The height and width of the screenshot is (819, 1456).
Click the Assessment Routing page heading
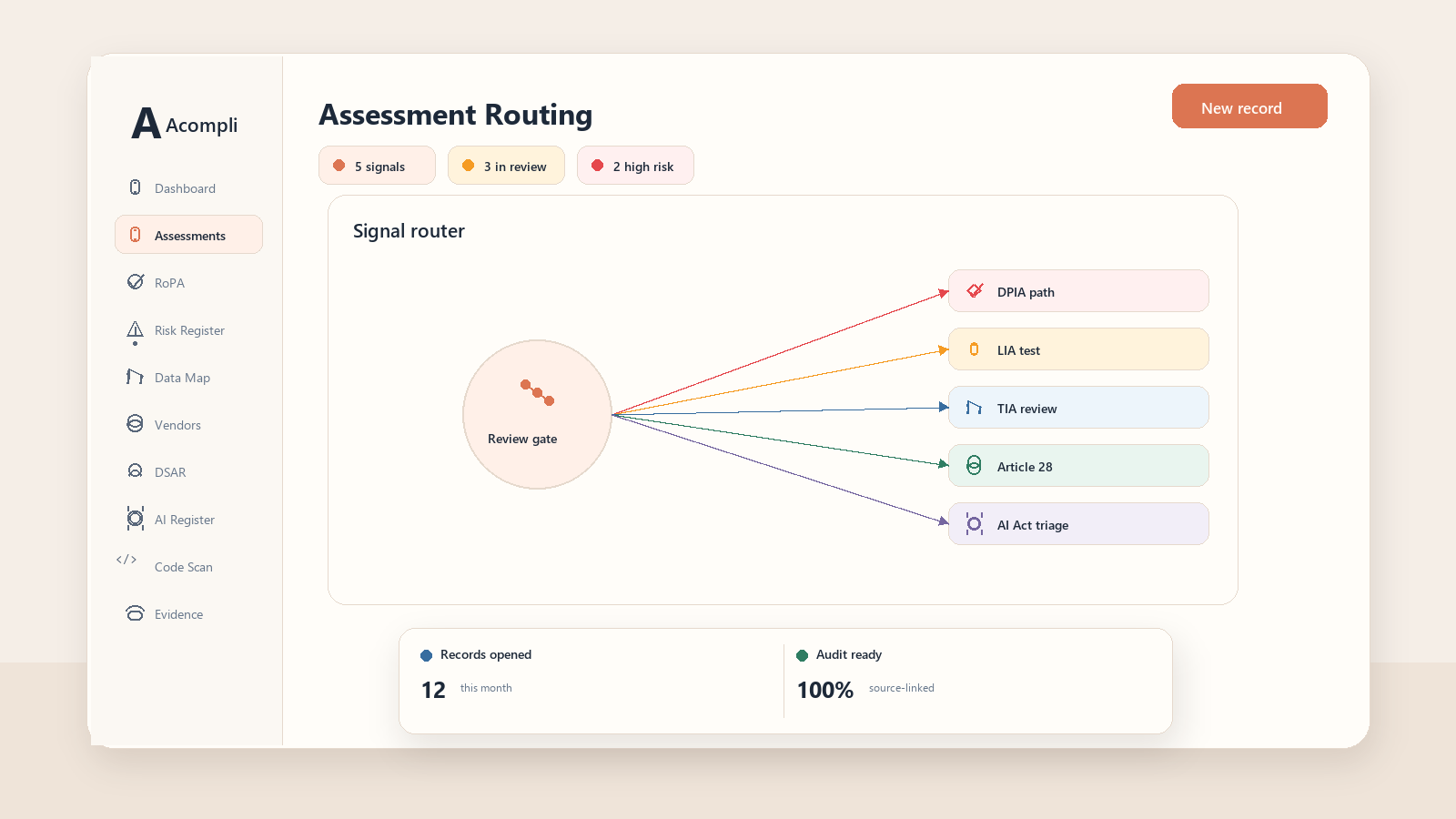455,115
